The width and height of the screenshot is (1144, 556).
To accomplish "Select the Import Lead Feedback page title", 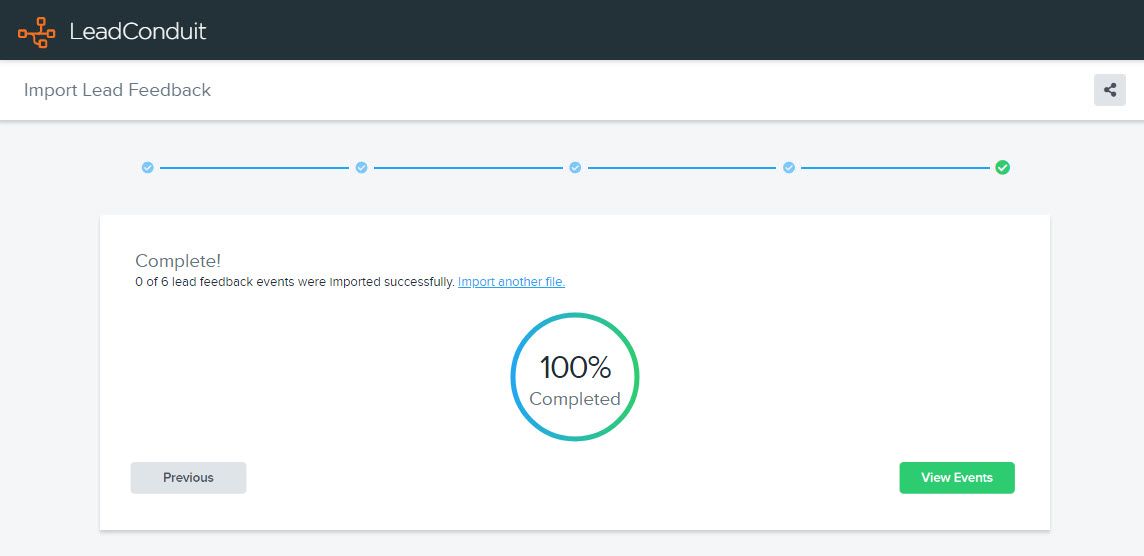I will click(117, 90).
